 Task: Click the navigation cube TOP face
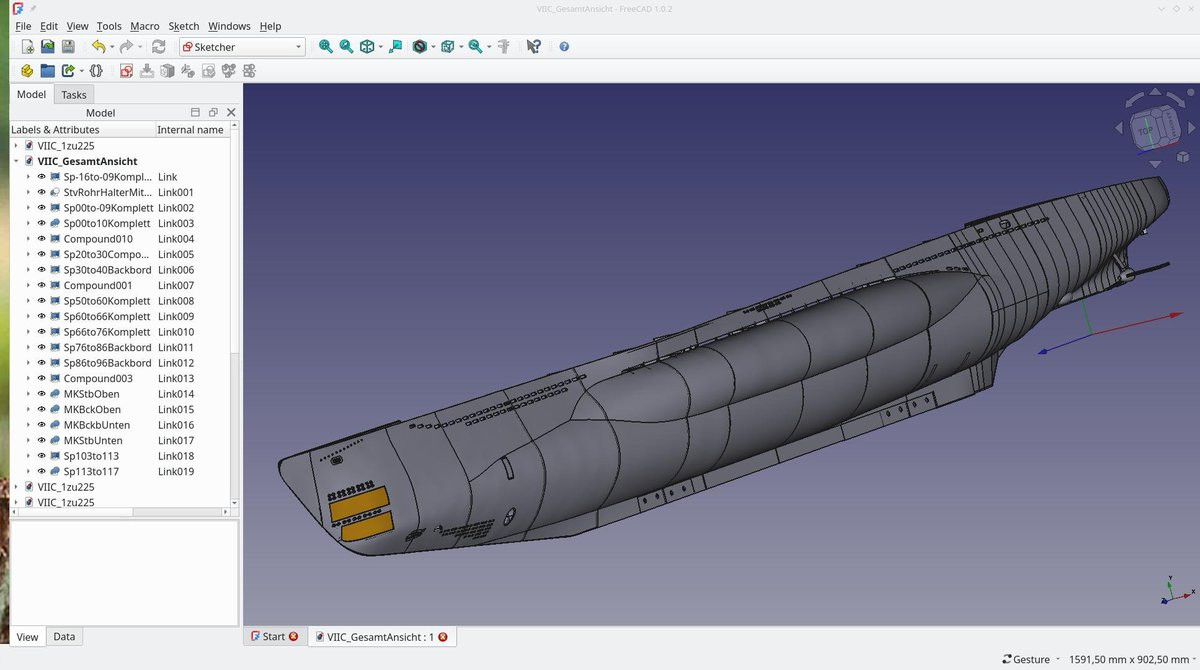click(1145, 130)
